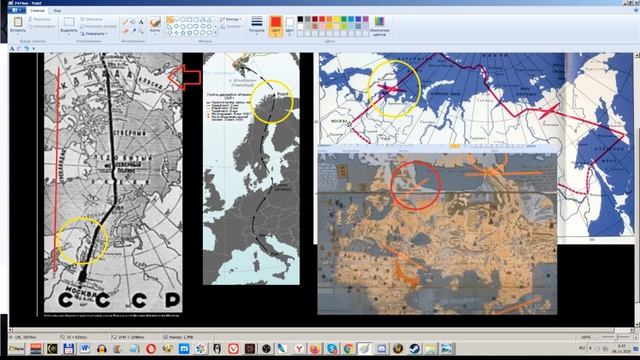The image size is (640, 360).
Task: Activate the Color 1 (Цвет 1) button
Action: point(276,26)
